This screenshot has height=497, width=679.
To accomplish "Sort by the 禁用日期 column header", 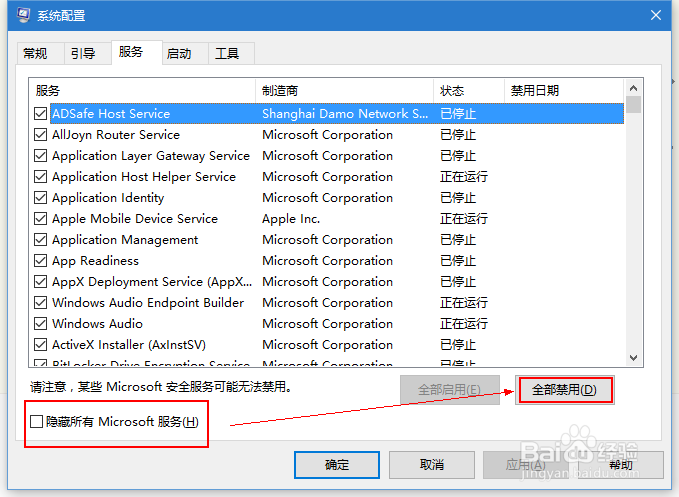I will point(564,90).
